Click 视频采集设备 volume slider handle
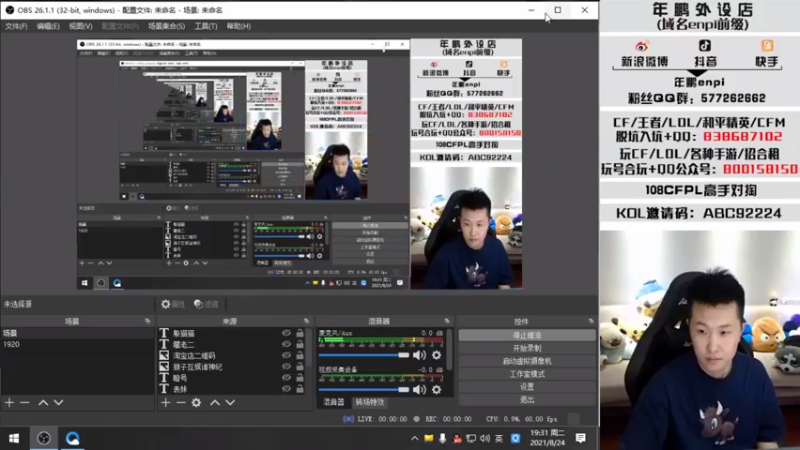This screenshot has height=450, width=800. (x=404, y=390)
